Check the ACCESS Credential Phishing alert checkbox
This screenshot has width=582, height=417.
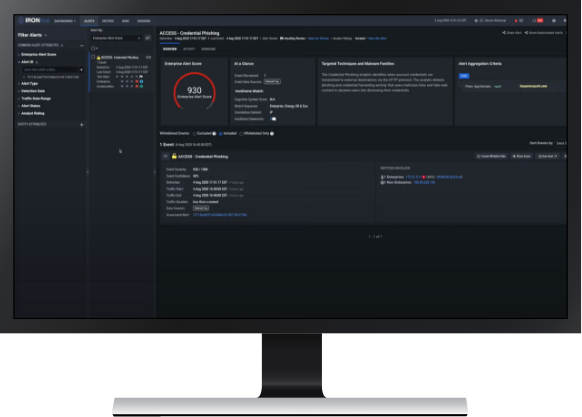click(93, 57)
